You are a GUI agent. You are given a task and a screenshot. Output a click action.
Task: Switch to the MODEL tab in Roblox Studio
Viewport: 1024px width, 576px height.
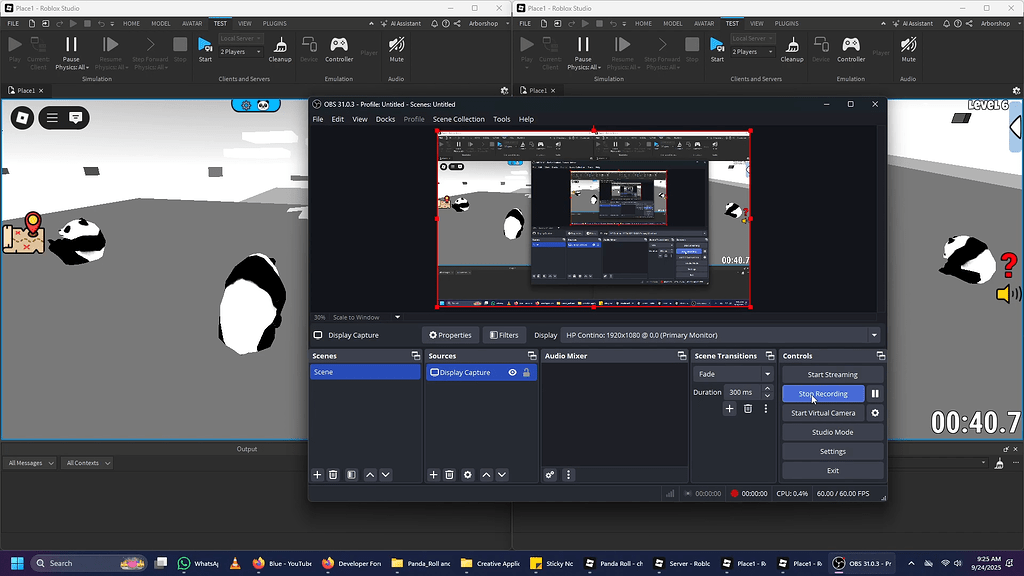tap(160, 23)
